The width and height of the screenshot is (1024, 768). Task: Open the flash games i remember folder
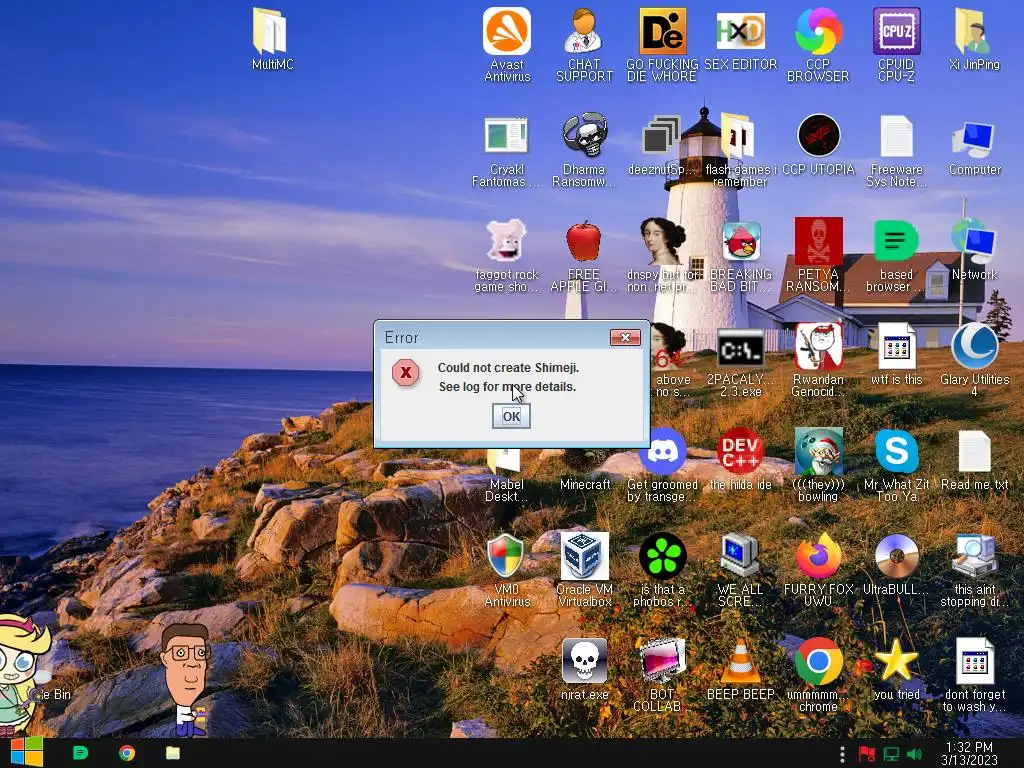point(741,136)
